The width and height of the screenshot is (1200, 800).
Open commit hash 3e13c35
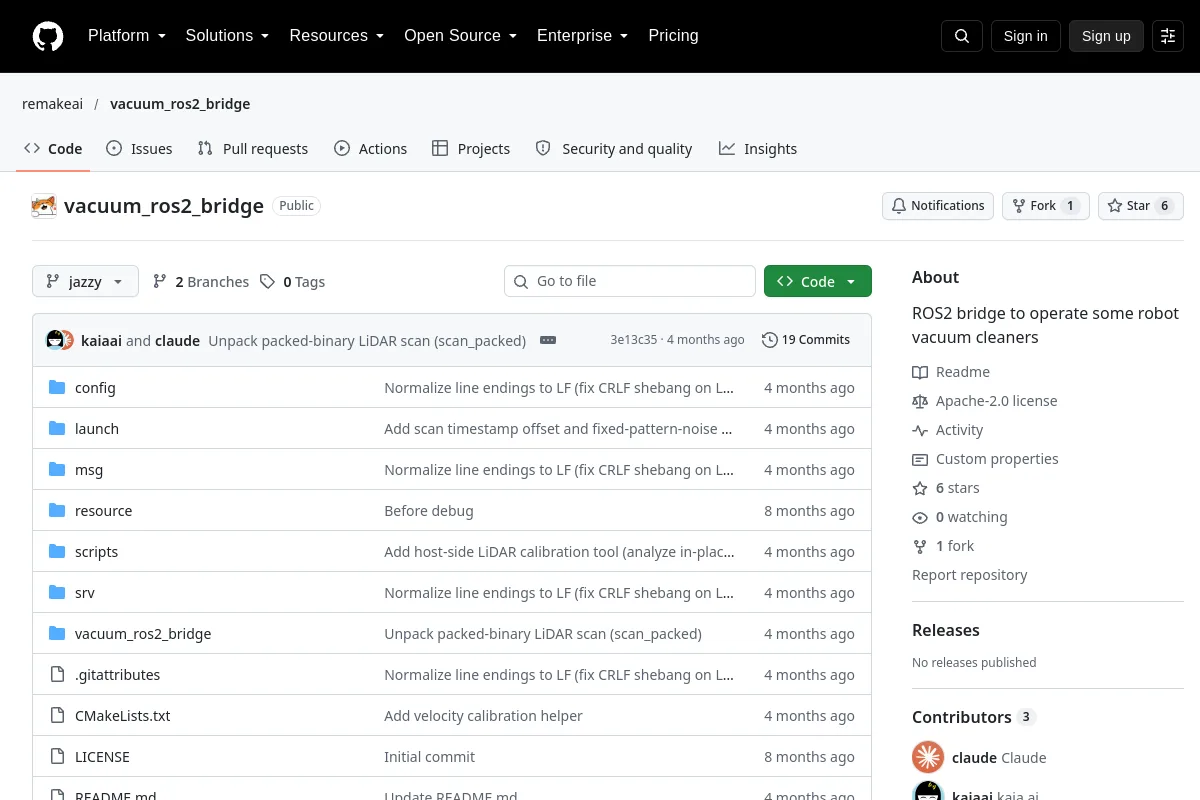pos(634,340)
